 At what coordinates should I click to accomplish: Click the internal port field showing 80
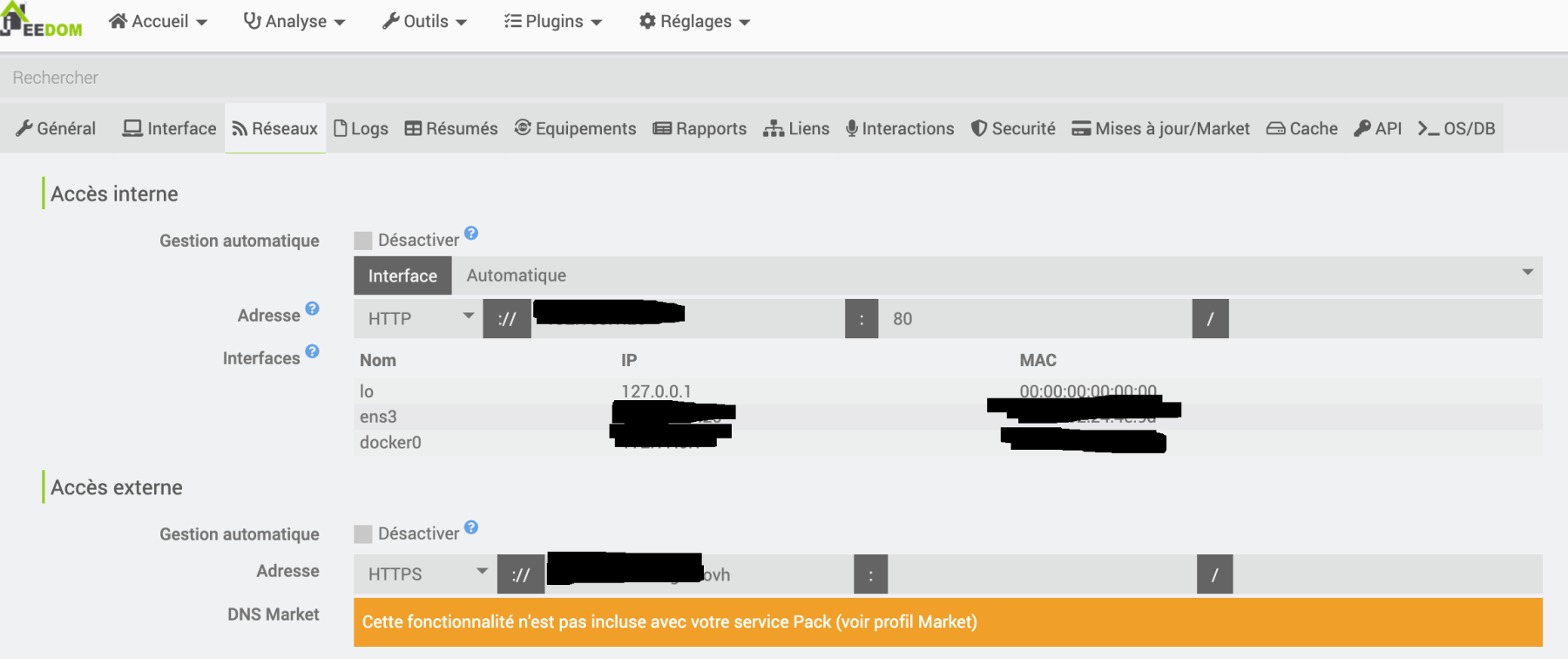1035,318
